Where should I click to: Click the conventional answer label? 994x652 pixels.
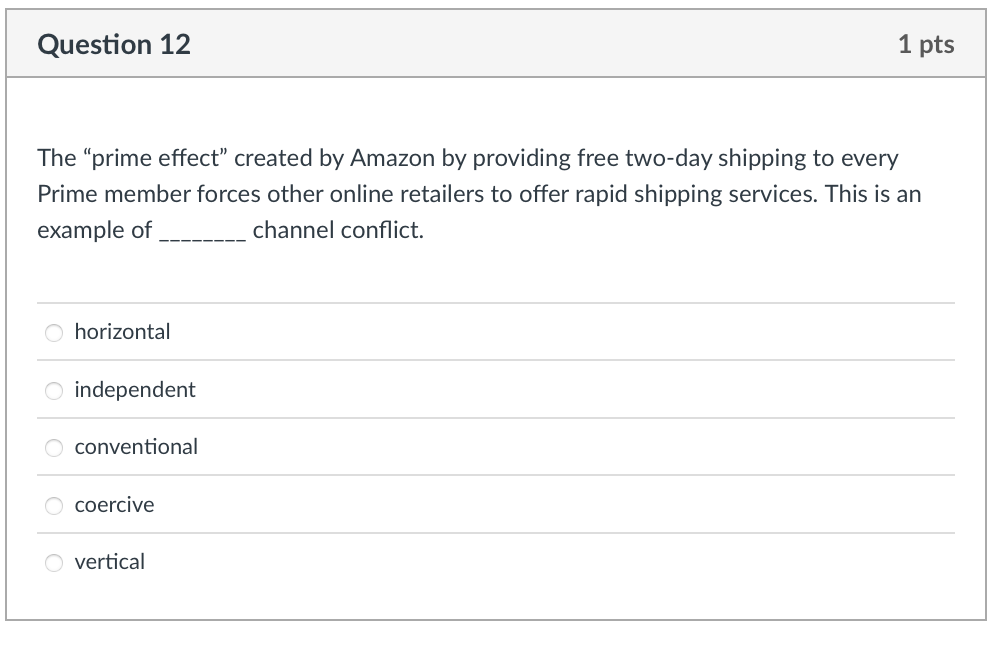[137, 448]
